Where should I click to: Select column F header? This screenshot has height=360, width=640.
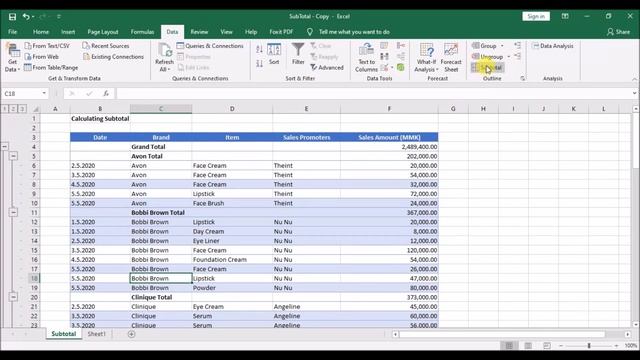(389, 109)
